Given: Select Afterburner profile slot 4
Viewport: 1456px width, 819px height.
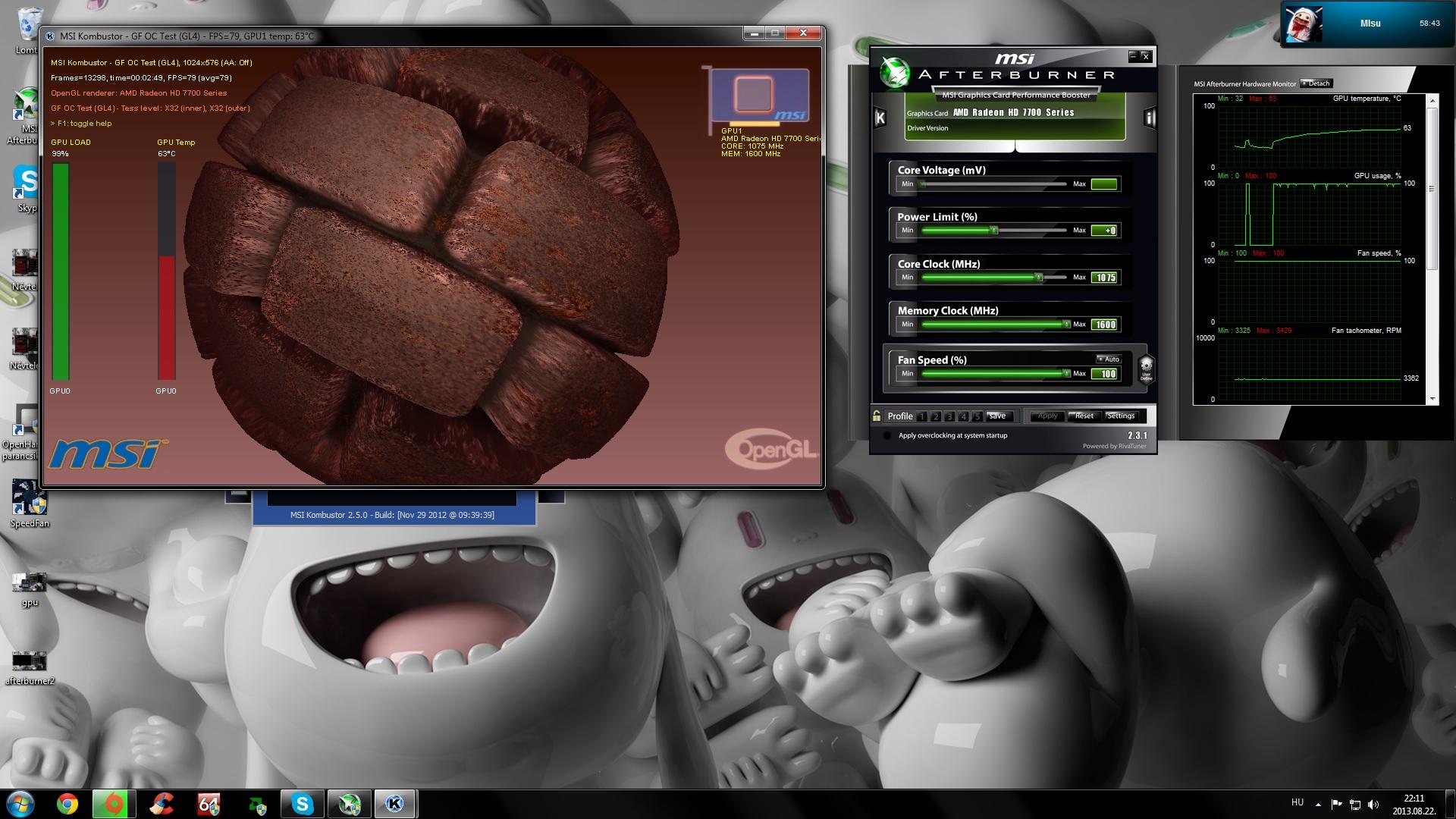Looking at the screenshot, I should (963, 416).
